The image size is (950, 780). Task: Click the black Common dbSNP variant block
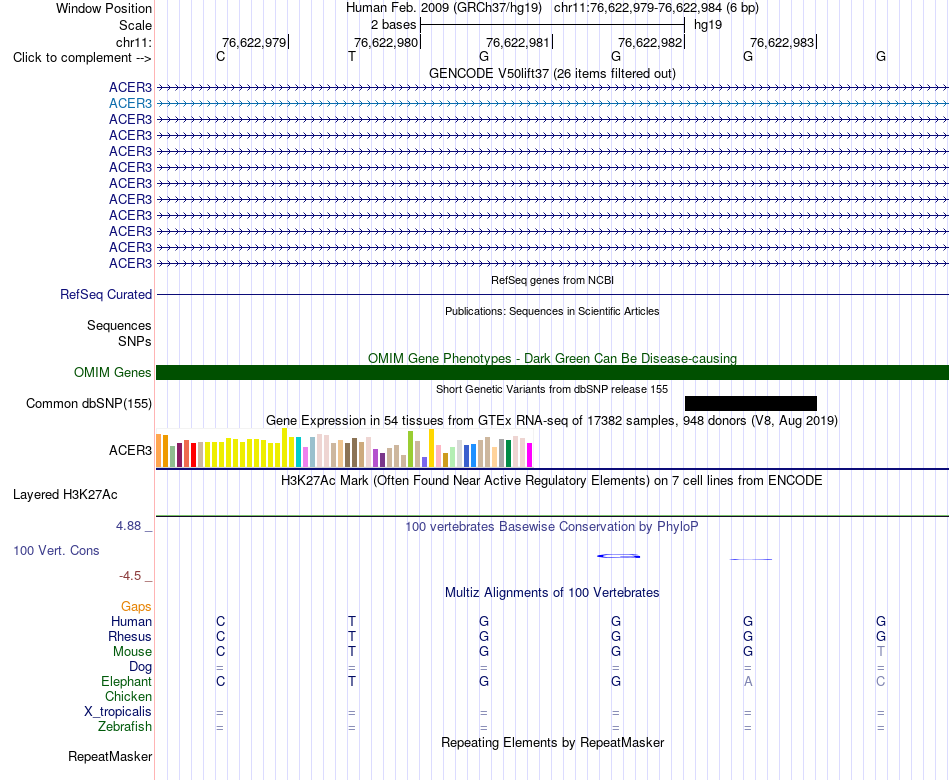pyautogui.click(x=751, y=404)
